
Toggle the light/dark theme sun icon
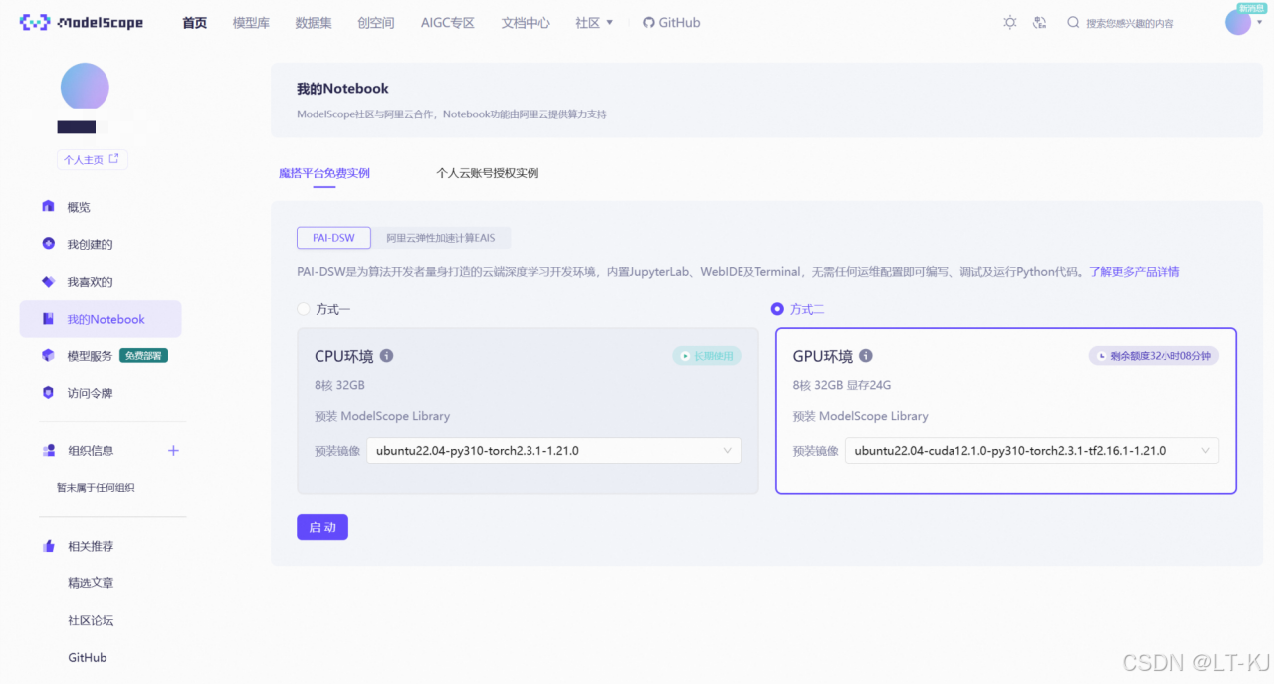click(x=1010, y=22)
